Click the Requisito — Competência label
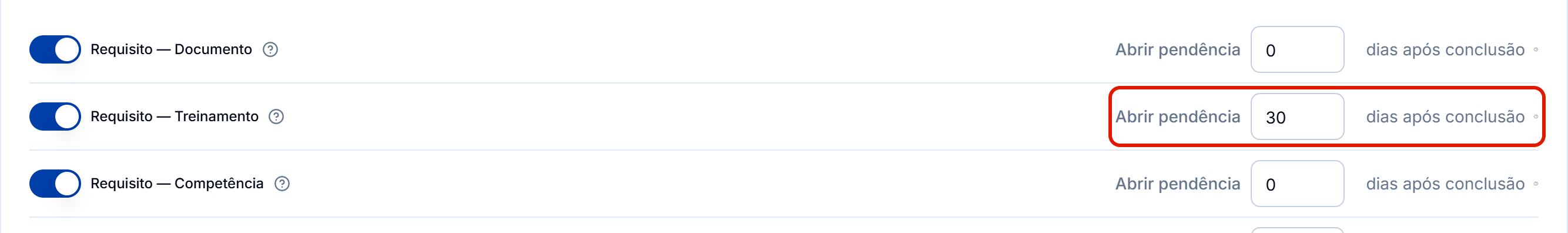 (177, 184)
